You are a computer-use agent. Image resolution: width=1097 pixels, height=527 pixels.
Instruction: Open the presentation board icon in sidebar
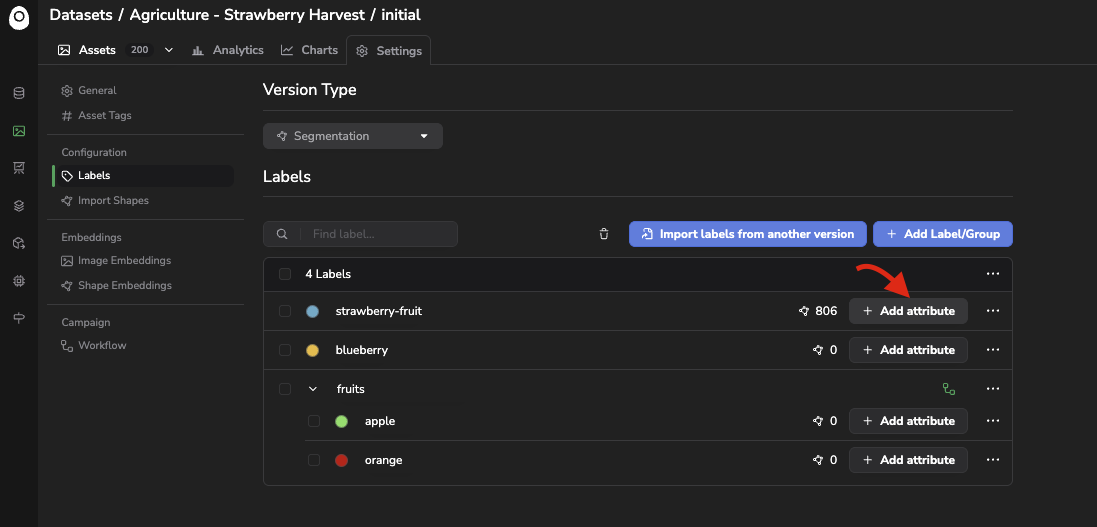coord(19,168)
